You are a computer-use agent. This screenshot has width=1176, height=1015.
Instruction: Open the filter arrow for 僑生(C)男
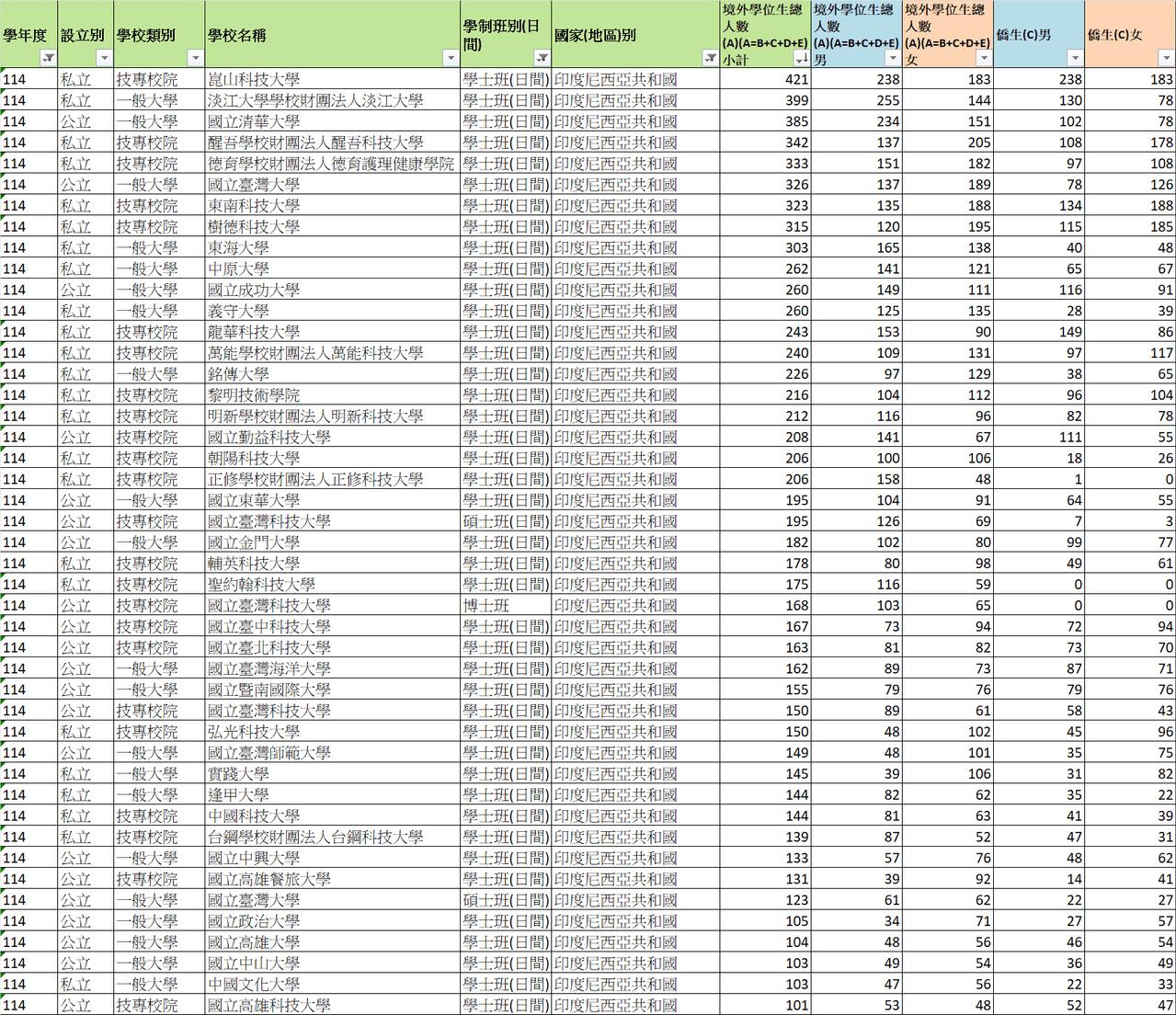[1074, 58]
